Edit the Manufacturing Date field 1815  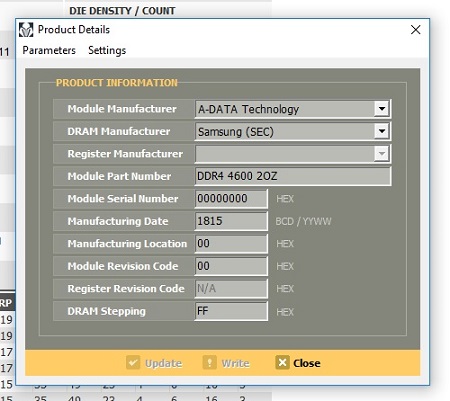[x=231, y=221]
